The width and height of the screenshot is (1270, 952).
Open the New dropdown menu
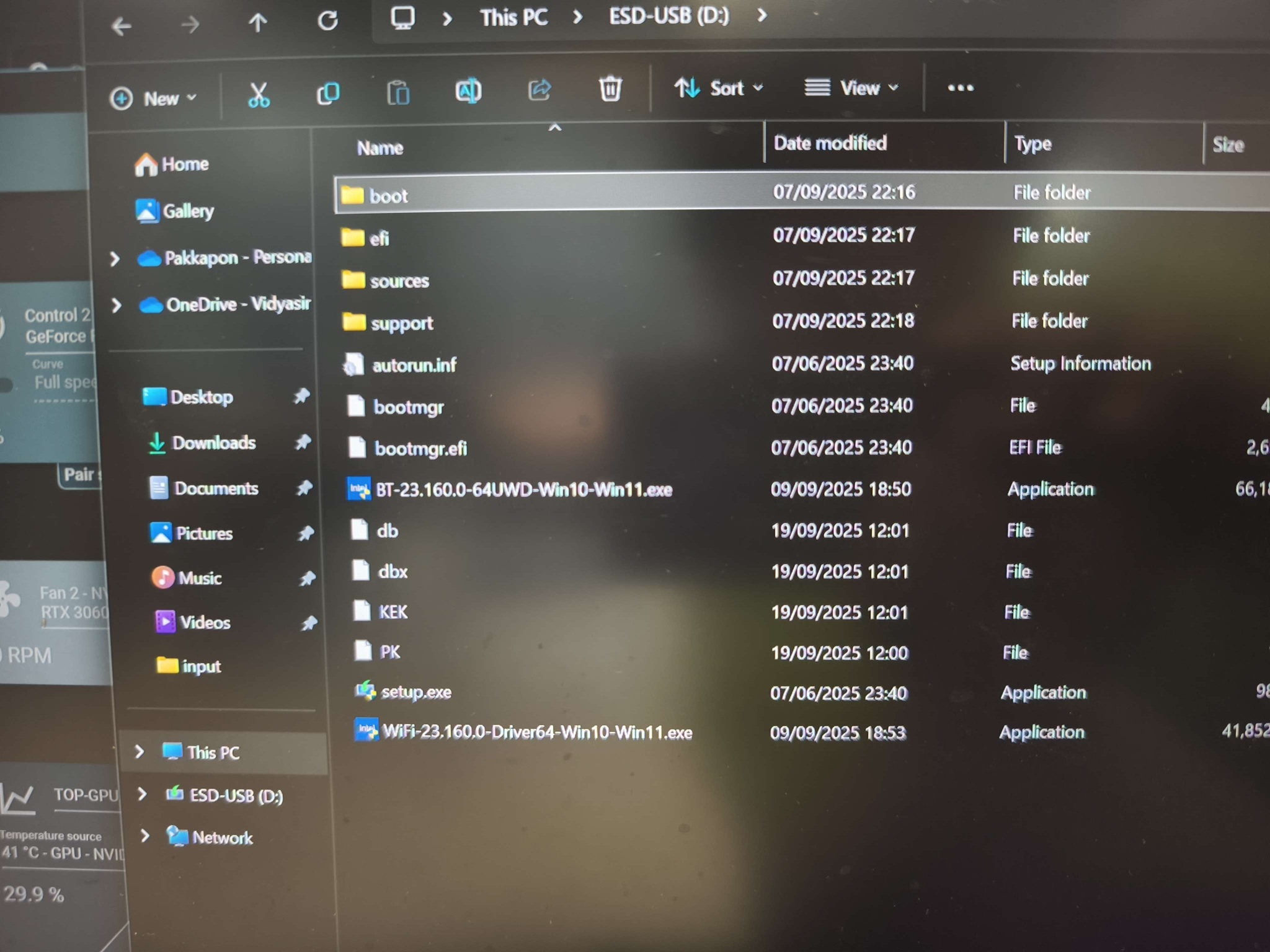coord(153,99)
